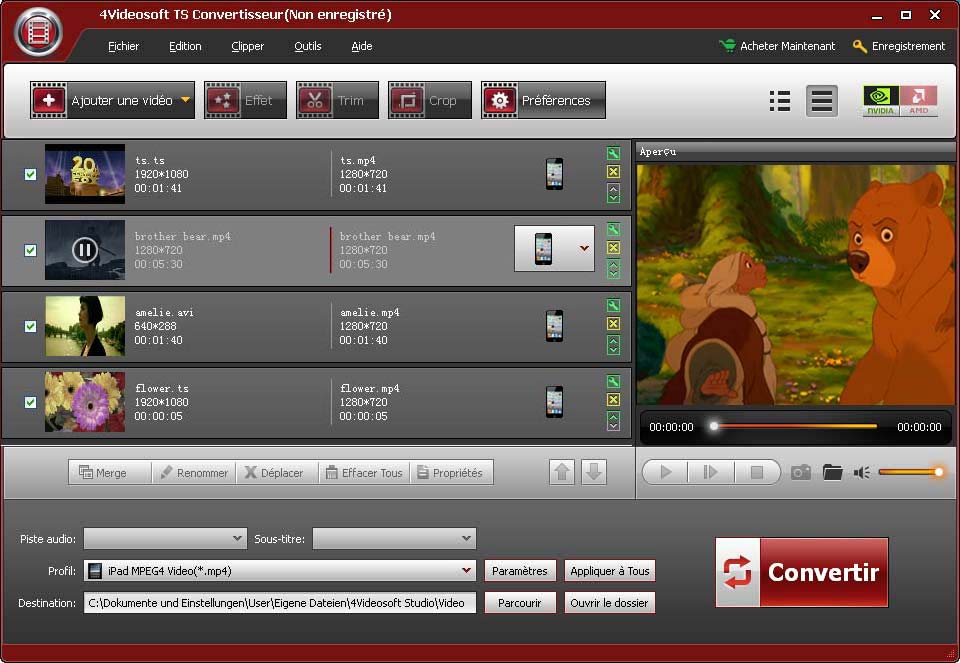Open settings wrench for ts.ts row
Image resolution: width=960 pixels, height=663 pixels.
point(613,154)
